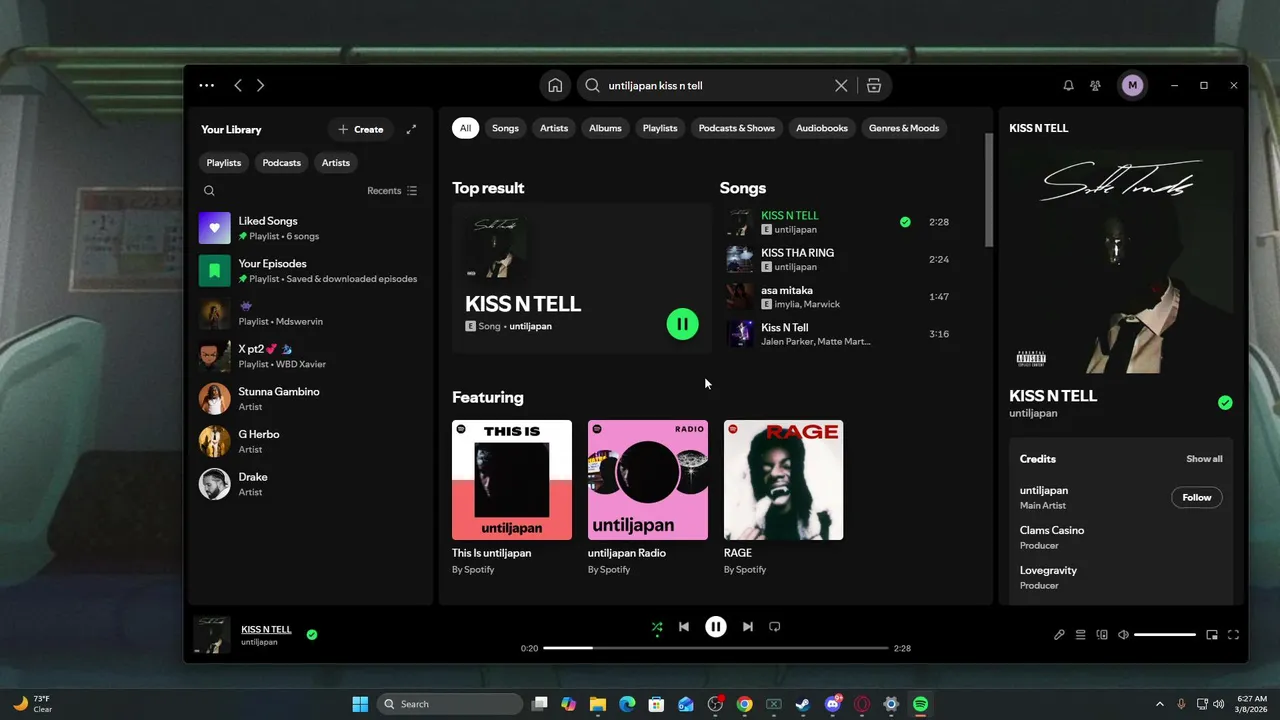Open Friend Activity icon
The width and height of the screenshot is (1280, 720).
pyautogui.click(x=1096, y=86)
